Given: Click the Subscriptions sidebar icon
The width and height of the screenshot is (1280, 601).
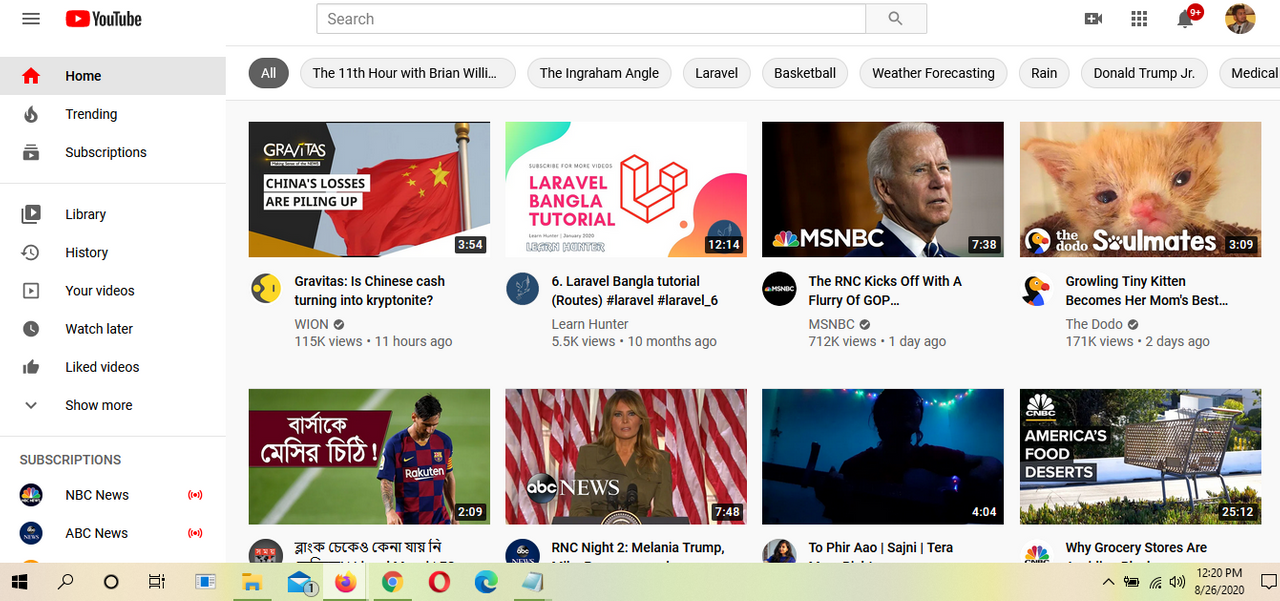Looking at the screenshot, I should click(31, 152).
